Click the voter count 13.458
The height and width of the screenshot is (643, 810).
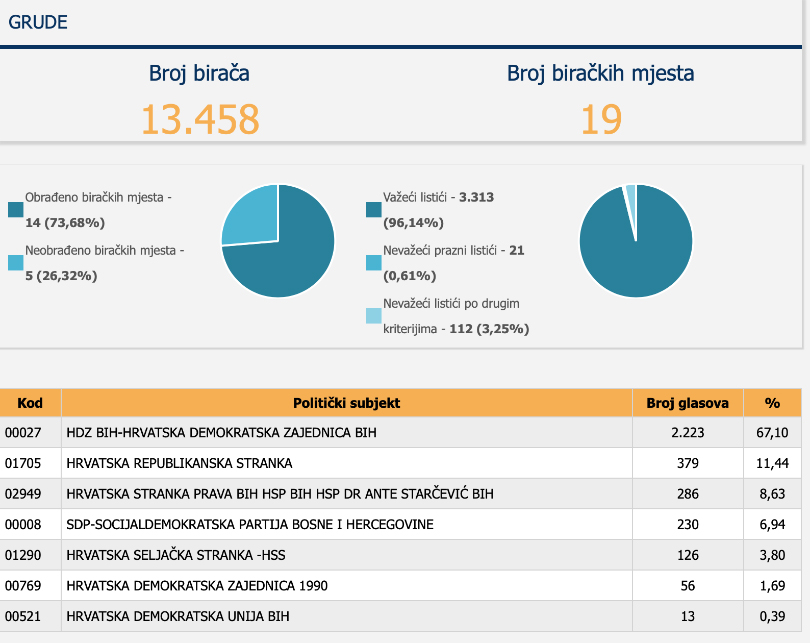point(199,119)
